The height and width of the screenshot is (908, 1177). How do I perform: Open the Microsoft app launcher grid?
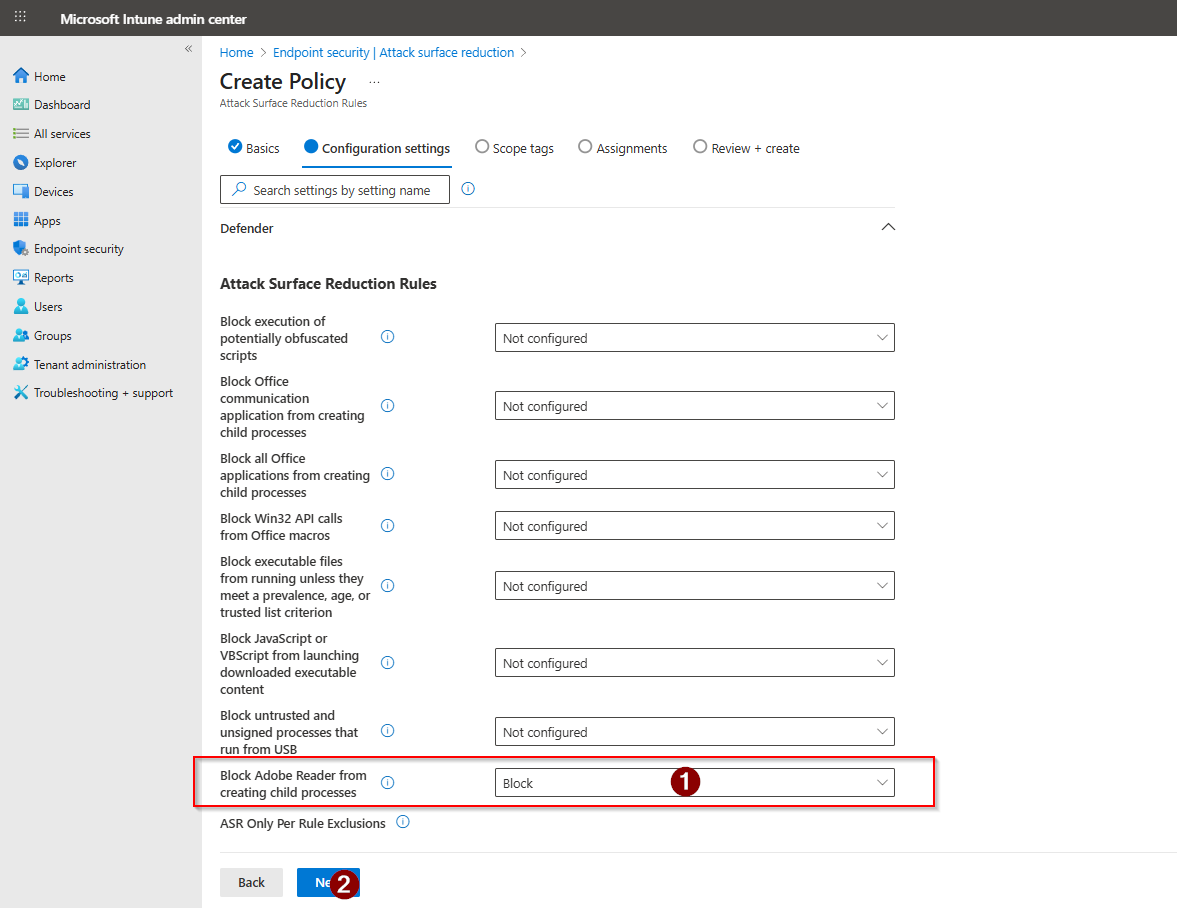point(19,17)
